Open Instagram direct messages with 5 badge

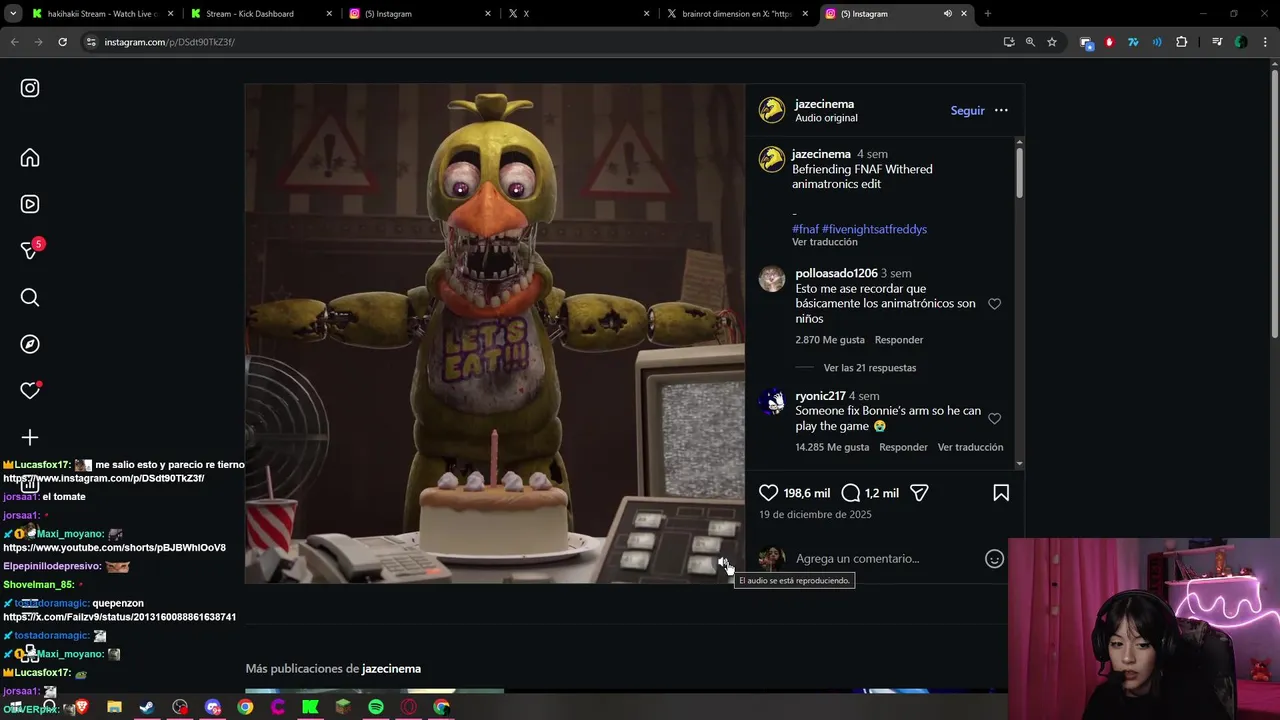tap(30, 250)
